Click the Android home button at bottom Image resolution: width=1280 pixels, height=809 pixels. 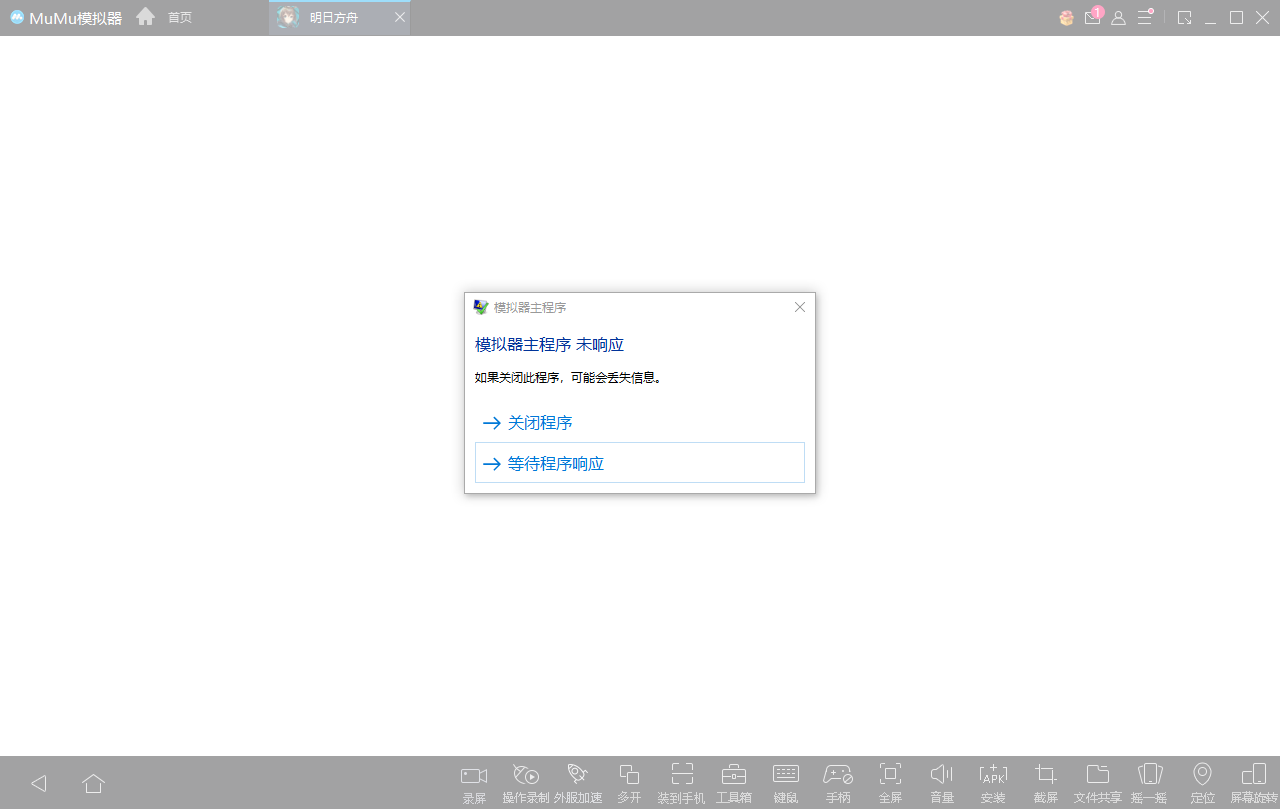click(94, 783)
